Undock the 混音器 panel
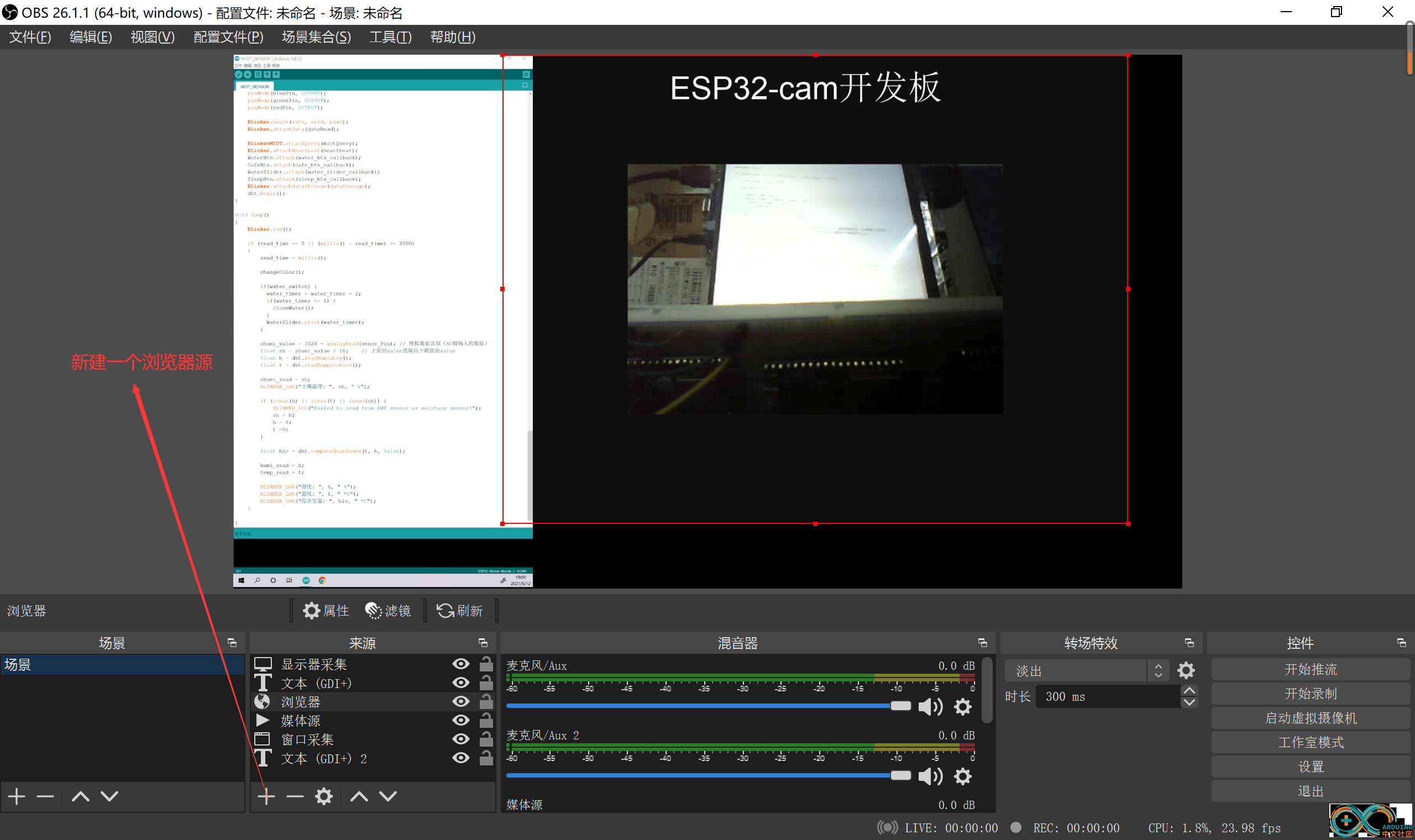The height and width of the screenshot is (840, 1415). coord(983,643)
